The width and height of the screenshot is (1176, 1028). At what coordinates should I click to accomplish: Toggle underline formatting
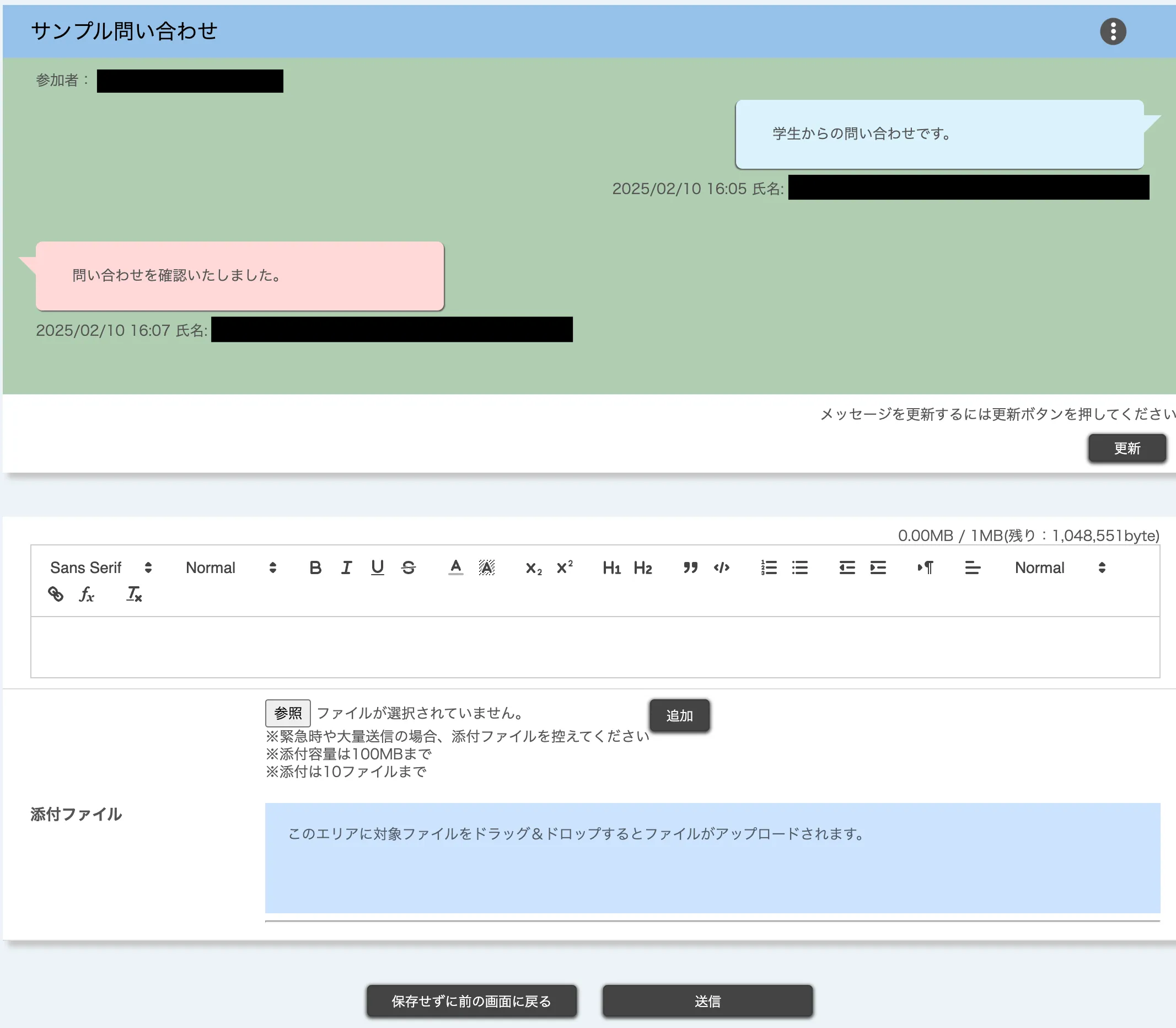click(x=377, y=567)
